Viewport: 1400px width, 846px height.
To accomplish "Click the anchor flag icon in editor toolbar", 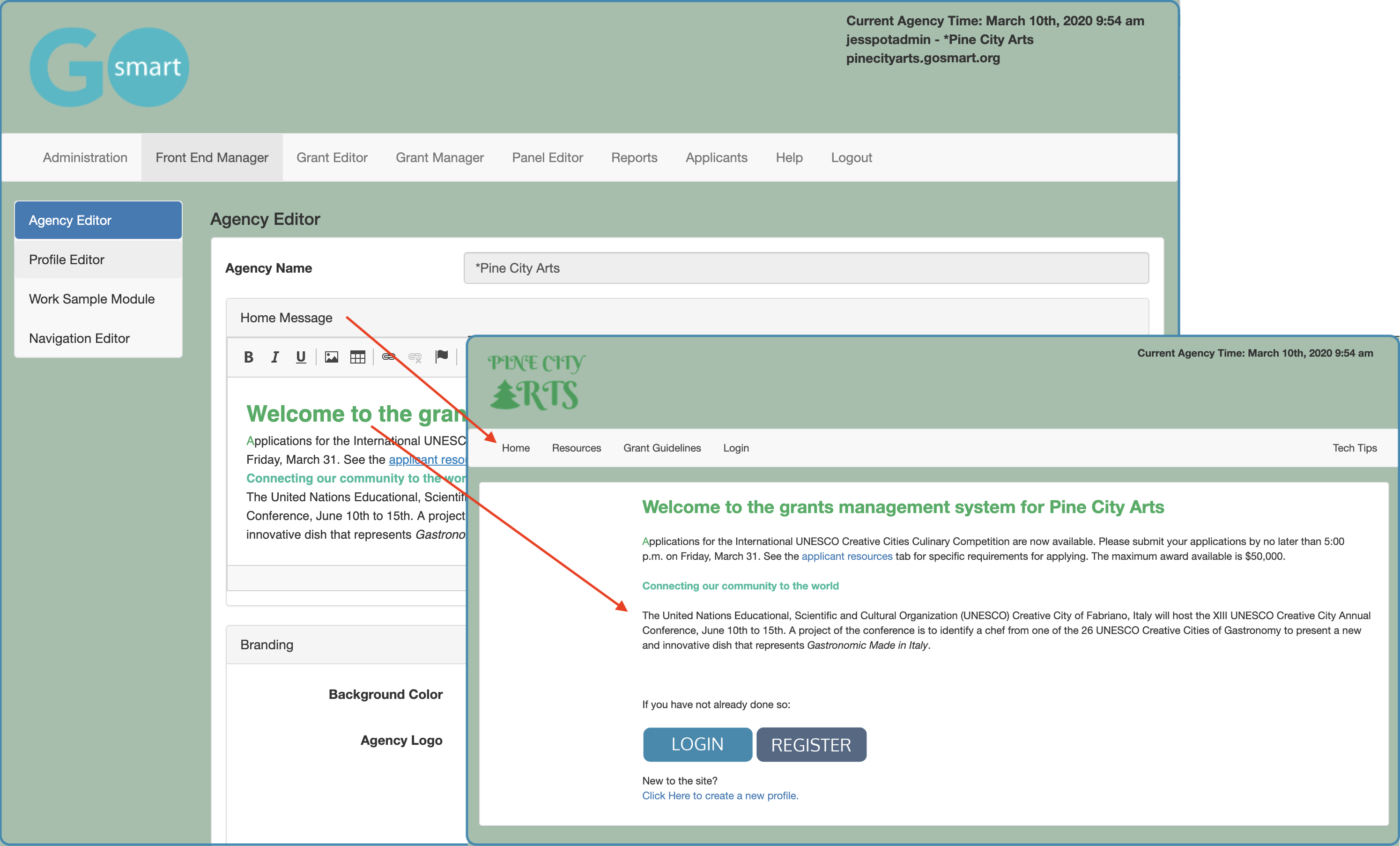I will coord(442,357).
